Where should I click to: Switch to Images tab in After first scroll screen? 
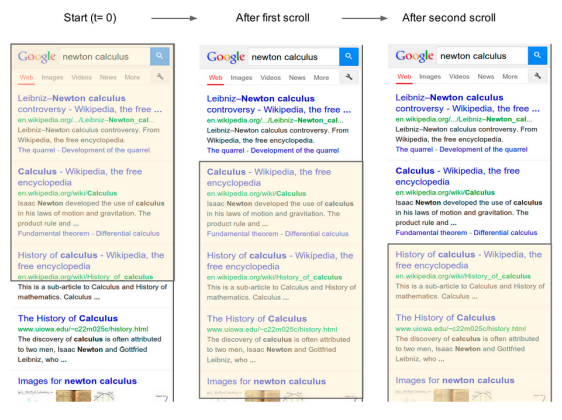point(241,78)
